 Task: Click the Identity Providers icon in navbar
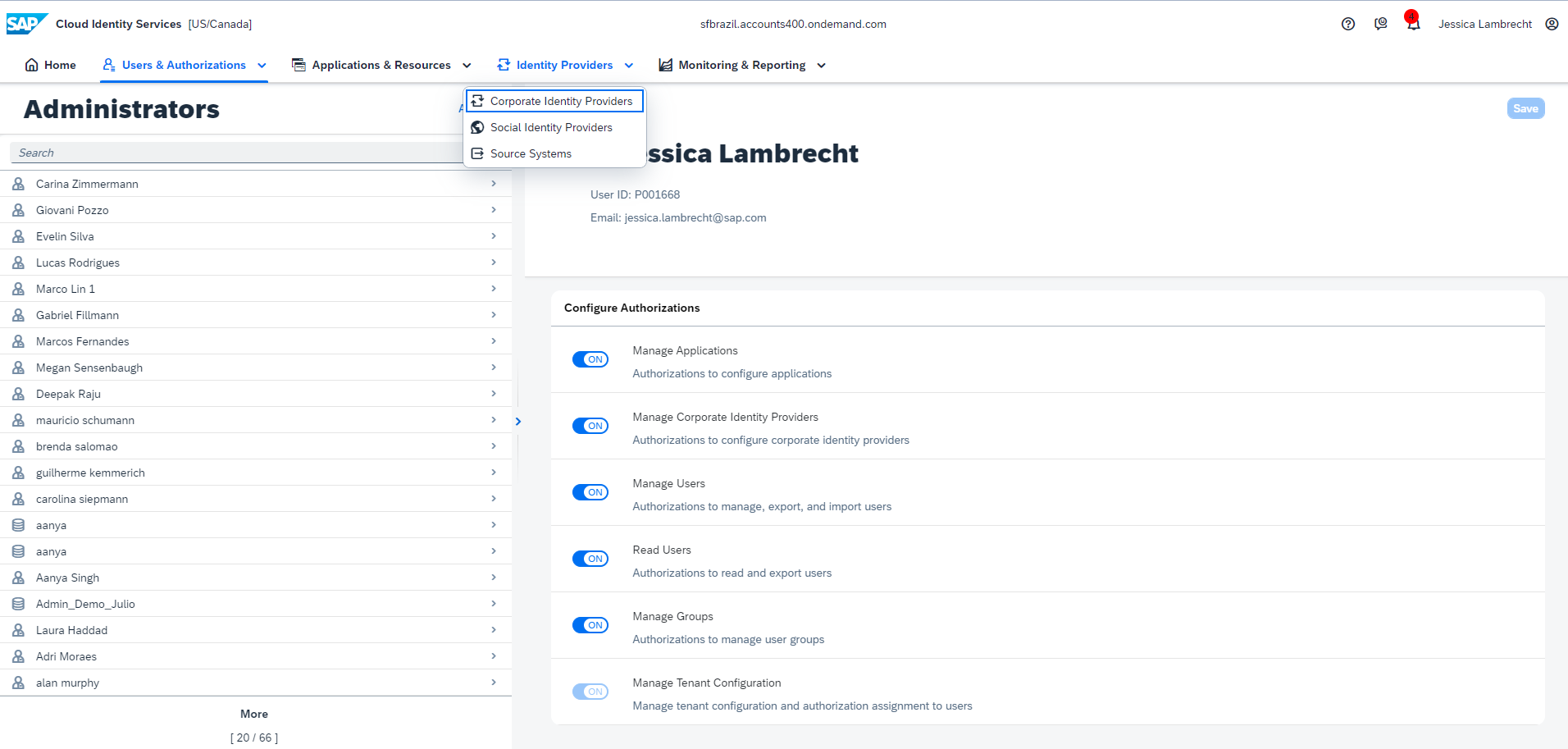[504, 65]
